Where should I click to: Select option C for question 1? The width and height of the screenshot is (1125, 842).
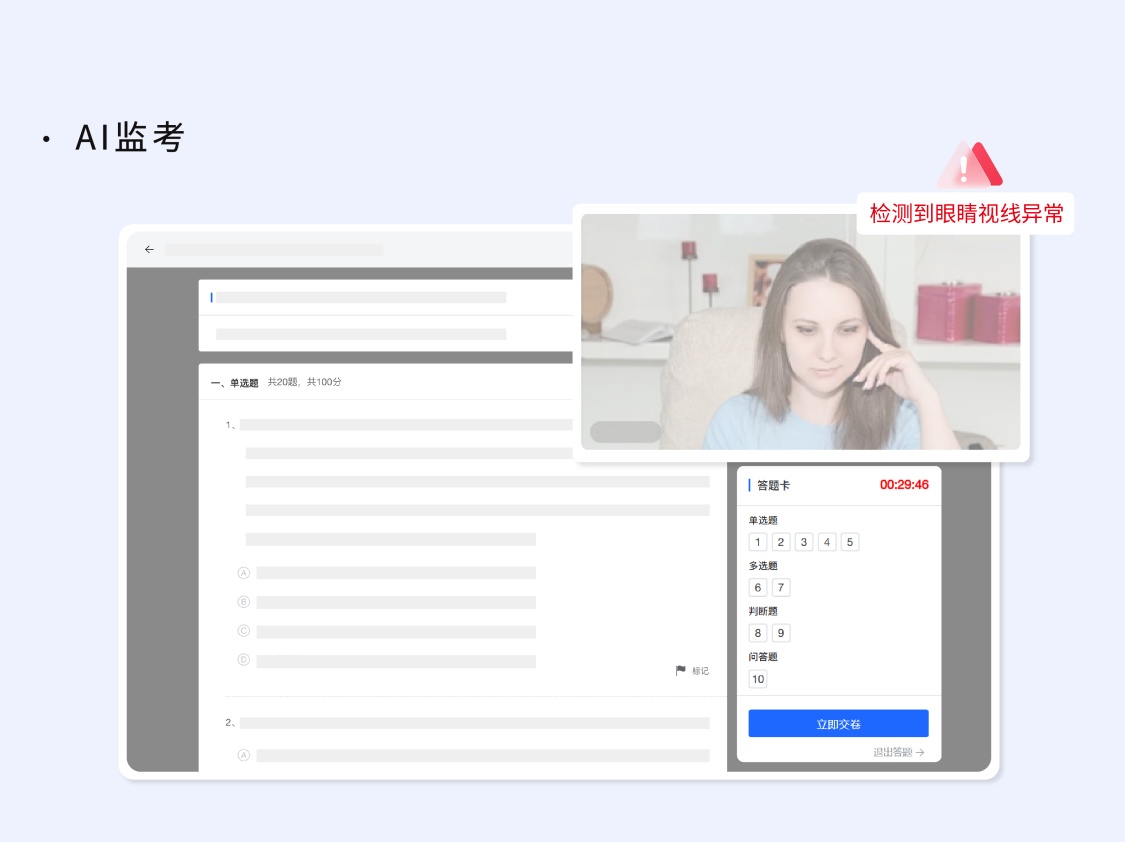[x=243, y=631]
